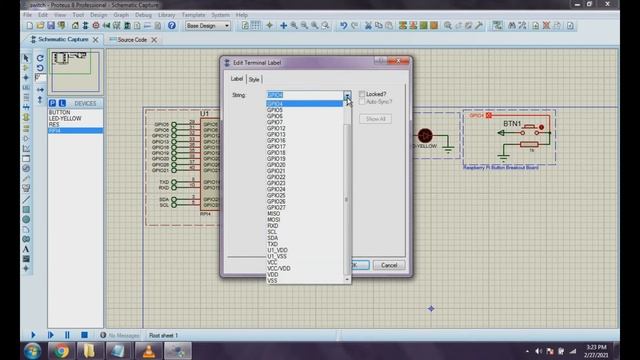Switch to the Source Code tab
Viewport: 640px width, 360px height.
(x=132, y=40)
